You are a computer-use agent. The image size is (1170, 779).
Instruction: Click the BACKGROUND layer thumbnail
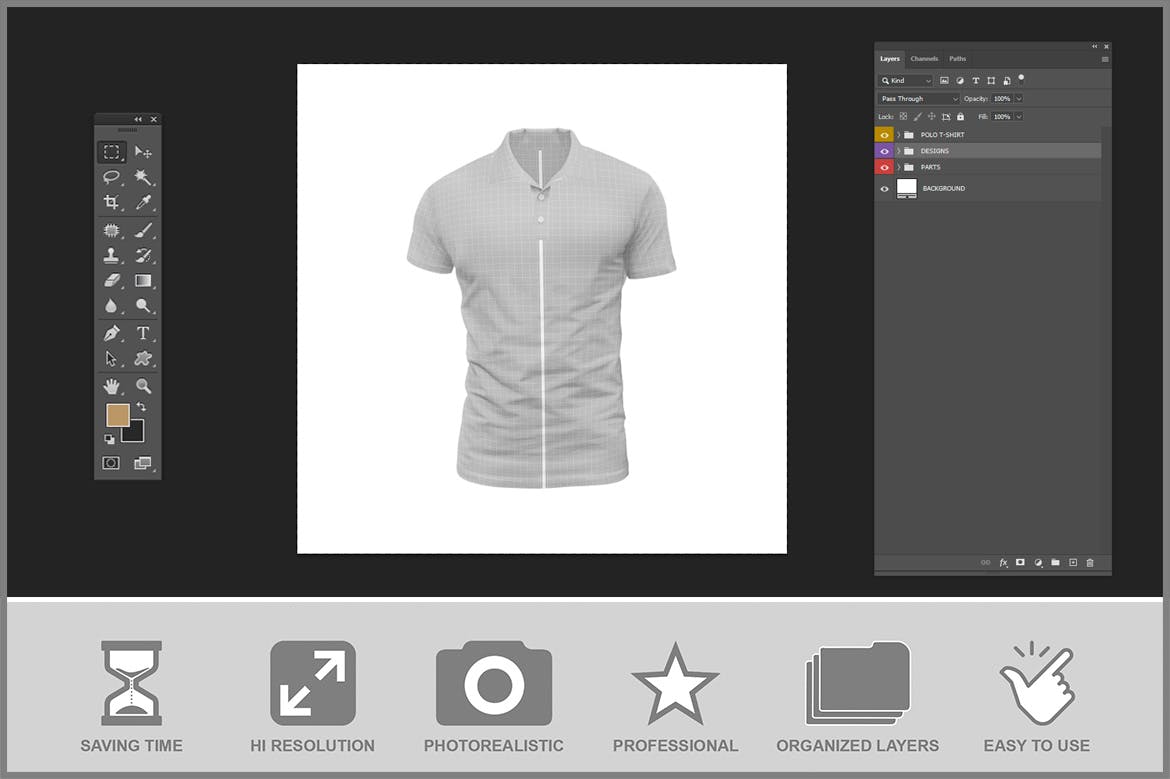coord(907,188)
